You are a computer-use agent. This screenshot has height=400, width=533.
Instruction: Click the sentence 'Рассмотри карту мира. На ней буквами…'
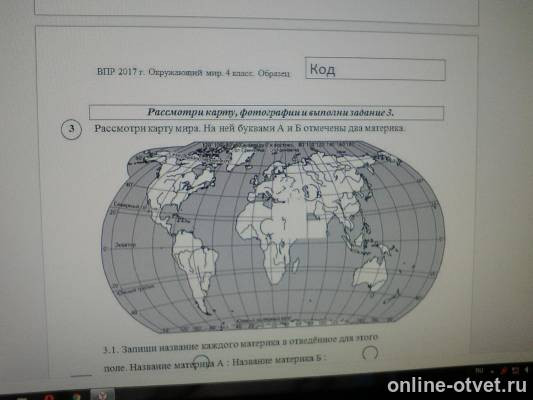tap(250, 129)
